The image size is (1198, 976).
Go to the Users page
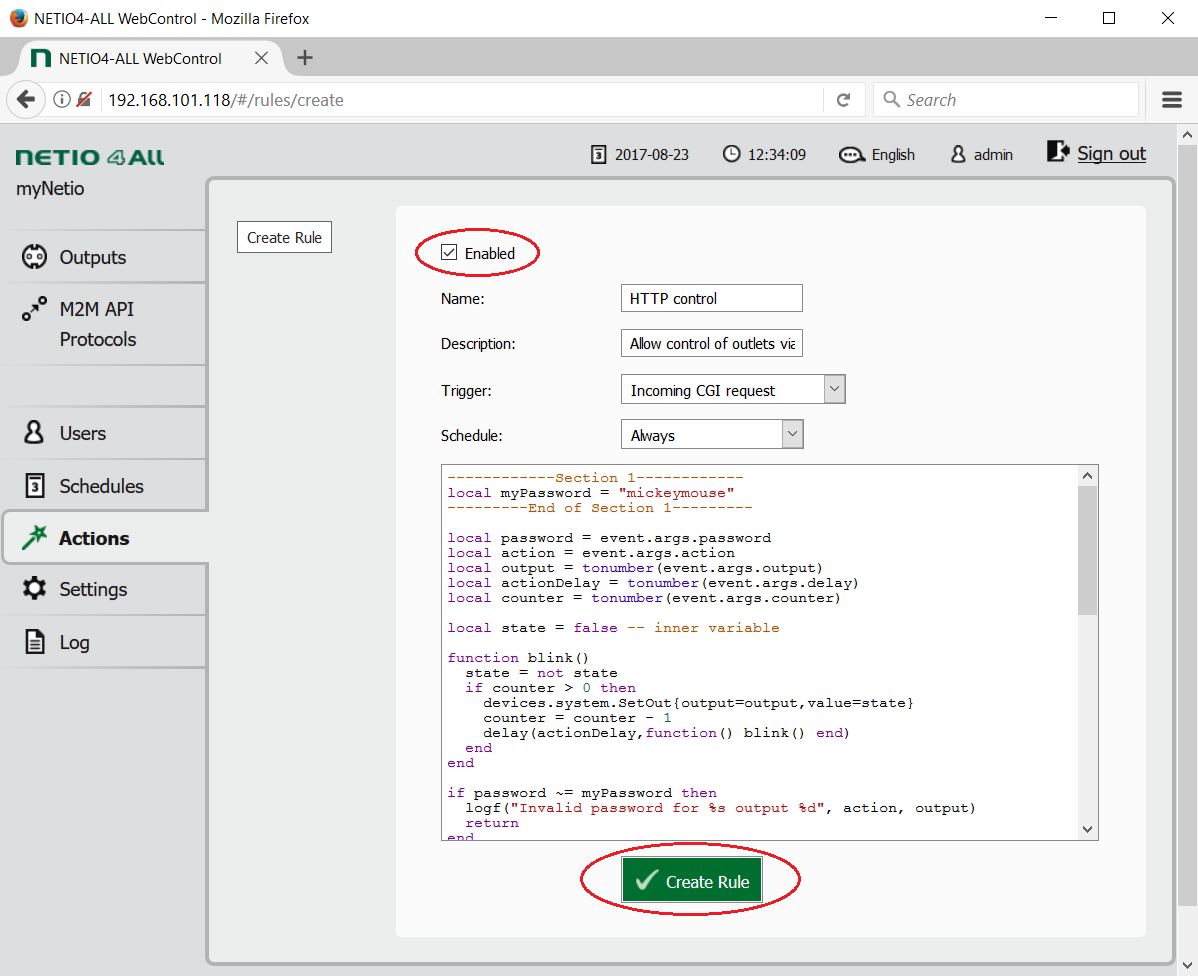point(104,433)
